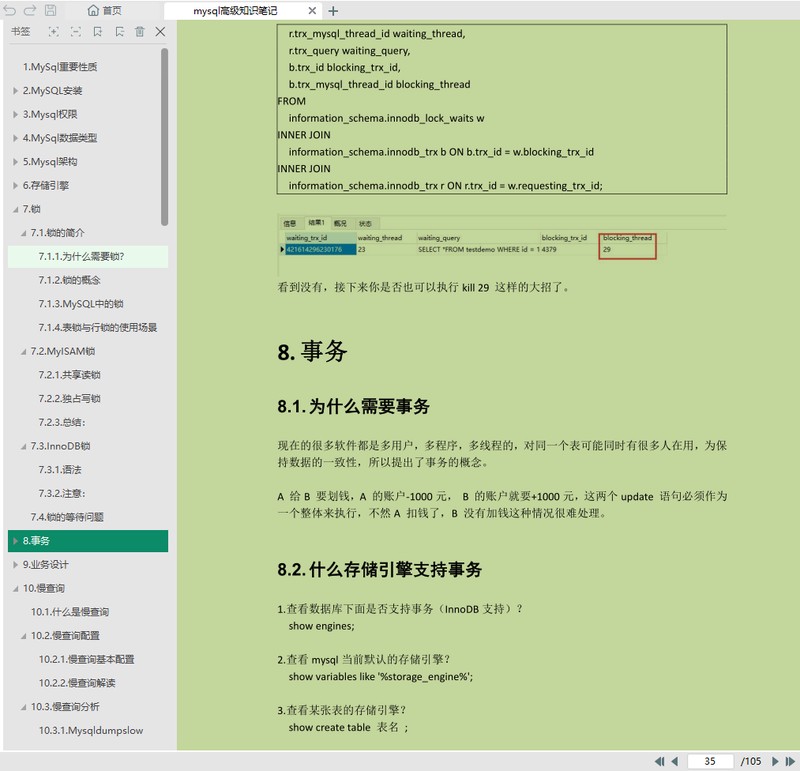The width and height of the screenshot is (800, 771).
Task: Delete bookmark trash icon
Action: point(139,32)
